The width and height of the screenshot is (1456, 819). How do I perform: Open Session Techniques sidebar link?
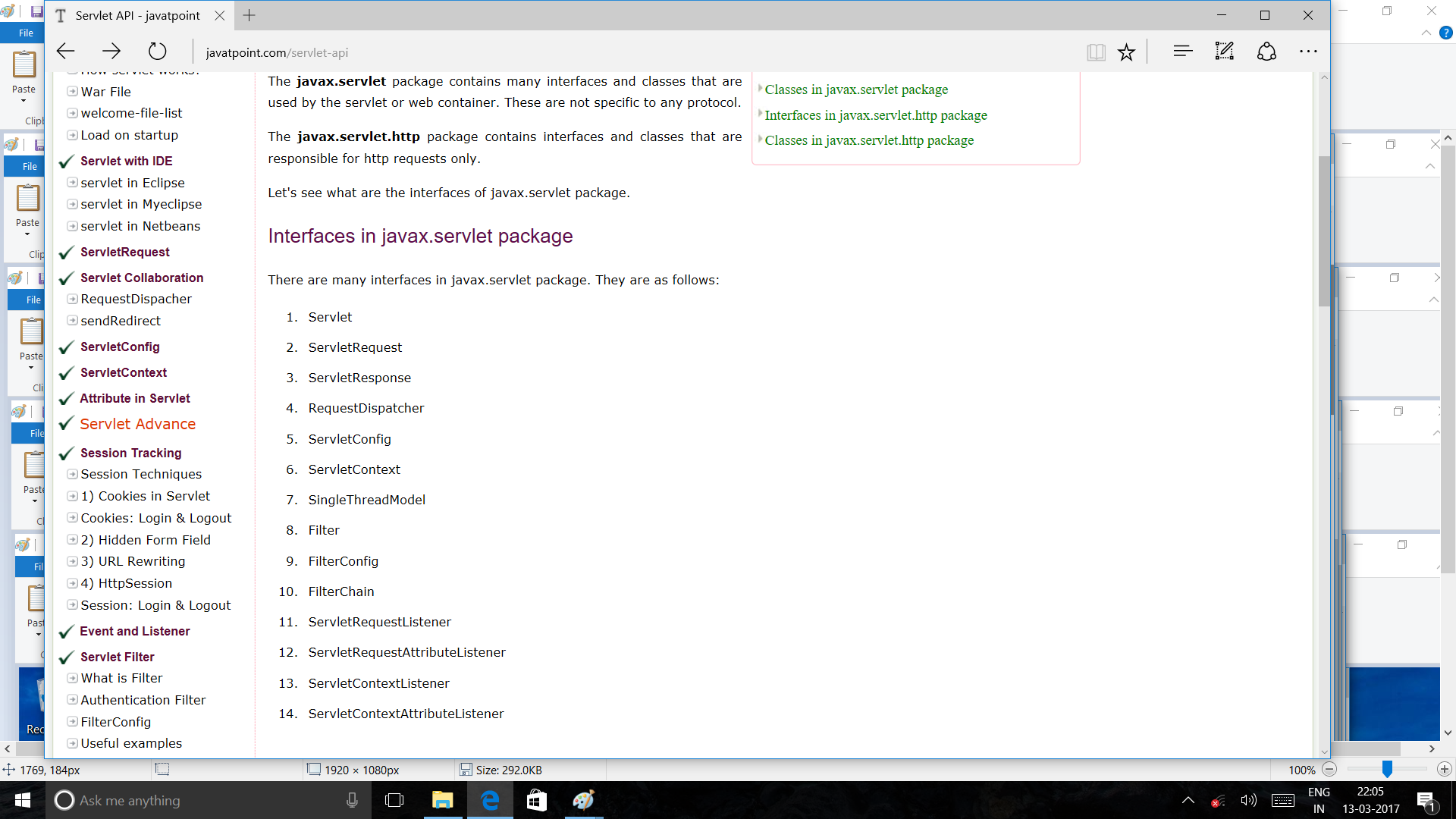click(x=141, y=474)
